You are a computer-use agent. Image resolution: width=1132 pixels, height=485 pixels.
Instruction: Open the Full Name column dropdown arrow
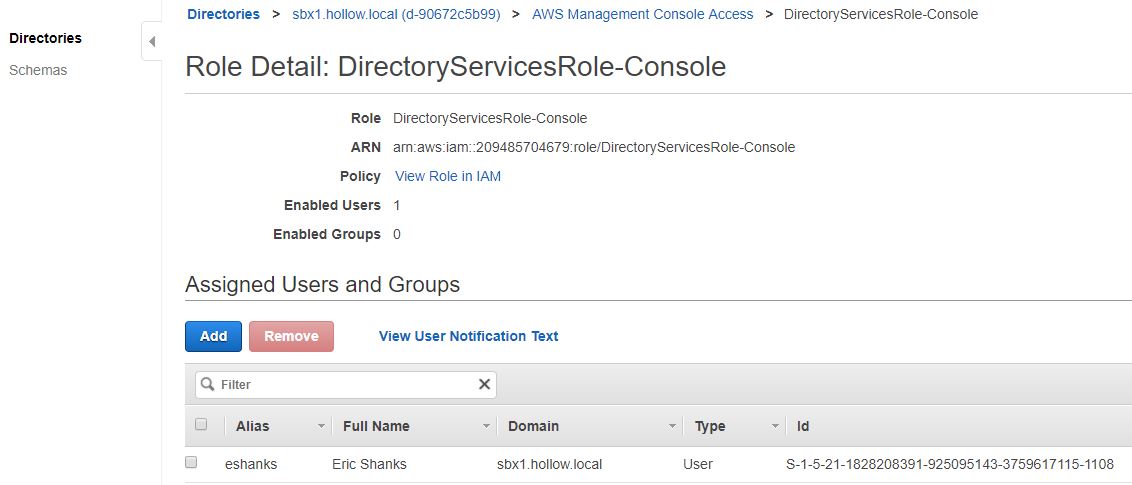[486, 426]
